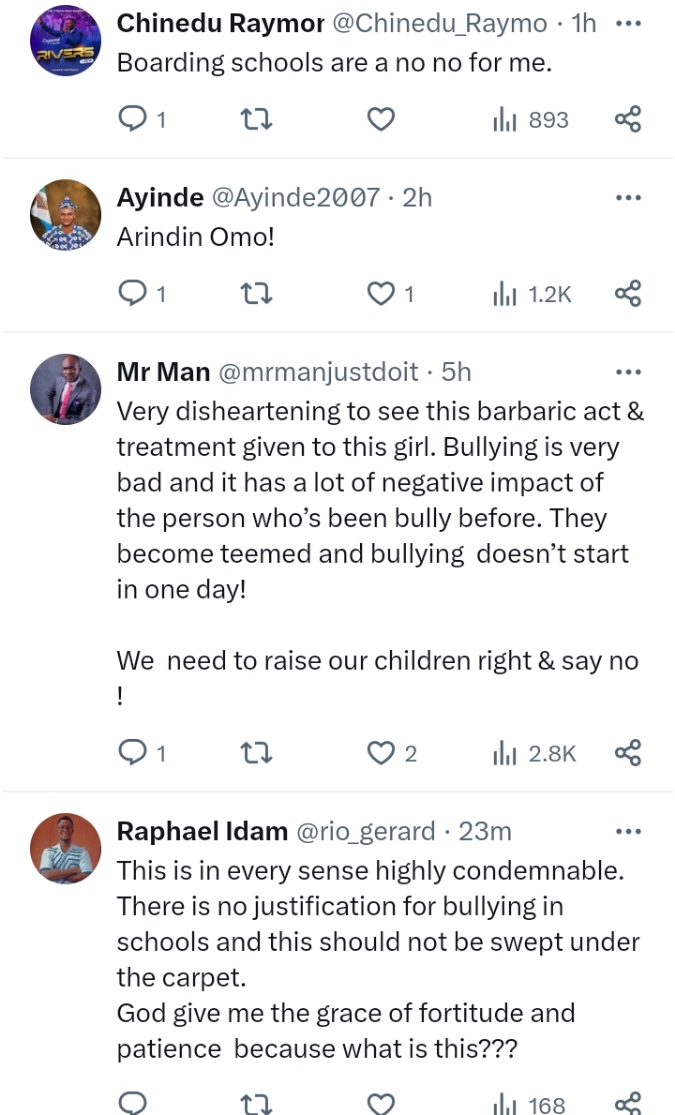
Task: Open more options on Raphael Idam's tweet
Action: 627,831
